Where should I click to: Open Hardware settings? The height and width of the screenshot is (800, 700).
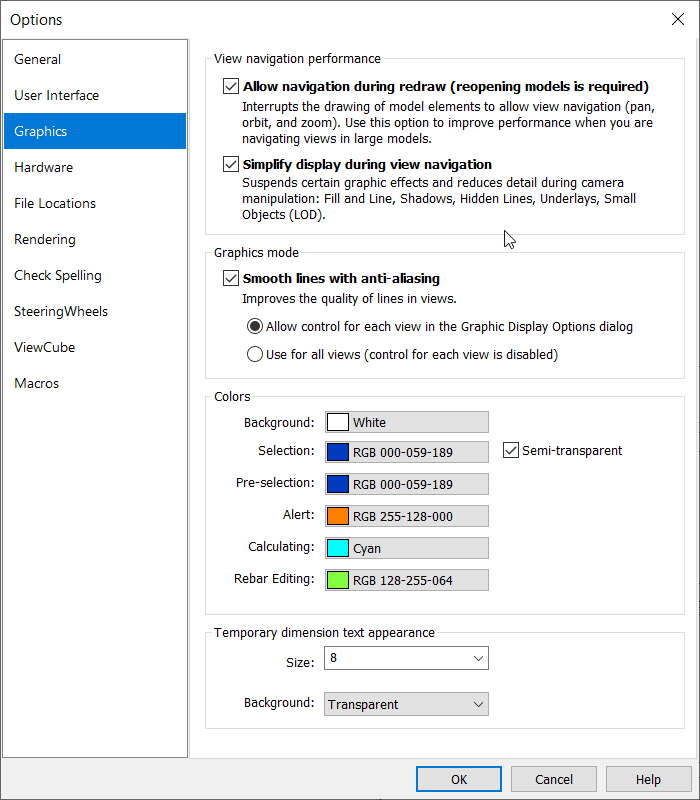click(95, 167)
